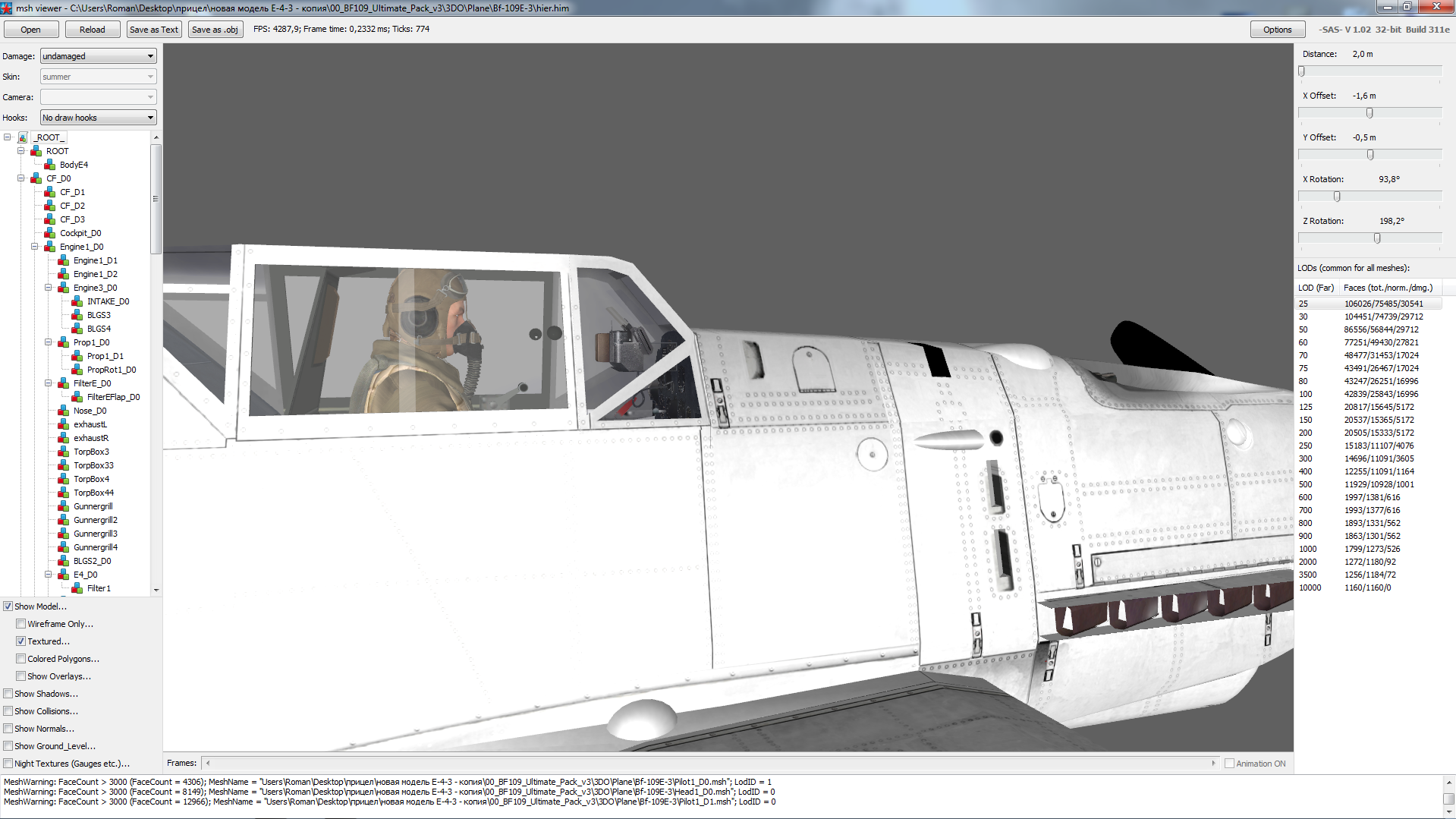
Task: Collapse the Engine3_D0 tree node
Action: tap(49, 288)
